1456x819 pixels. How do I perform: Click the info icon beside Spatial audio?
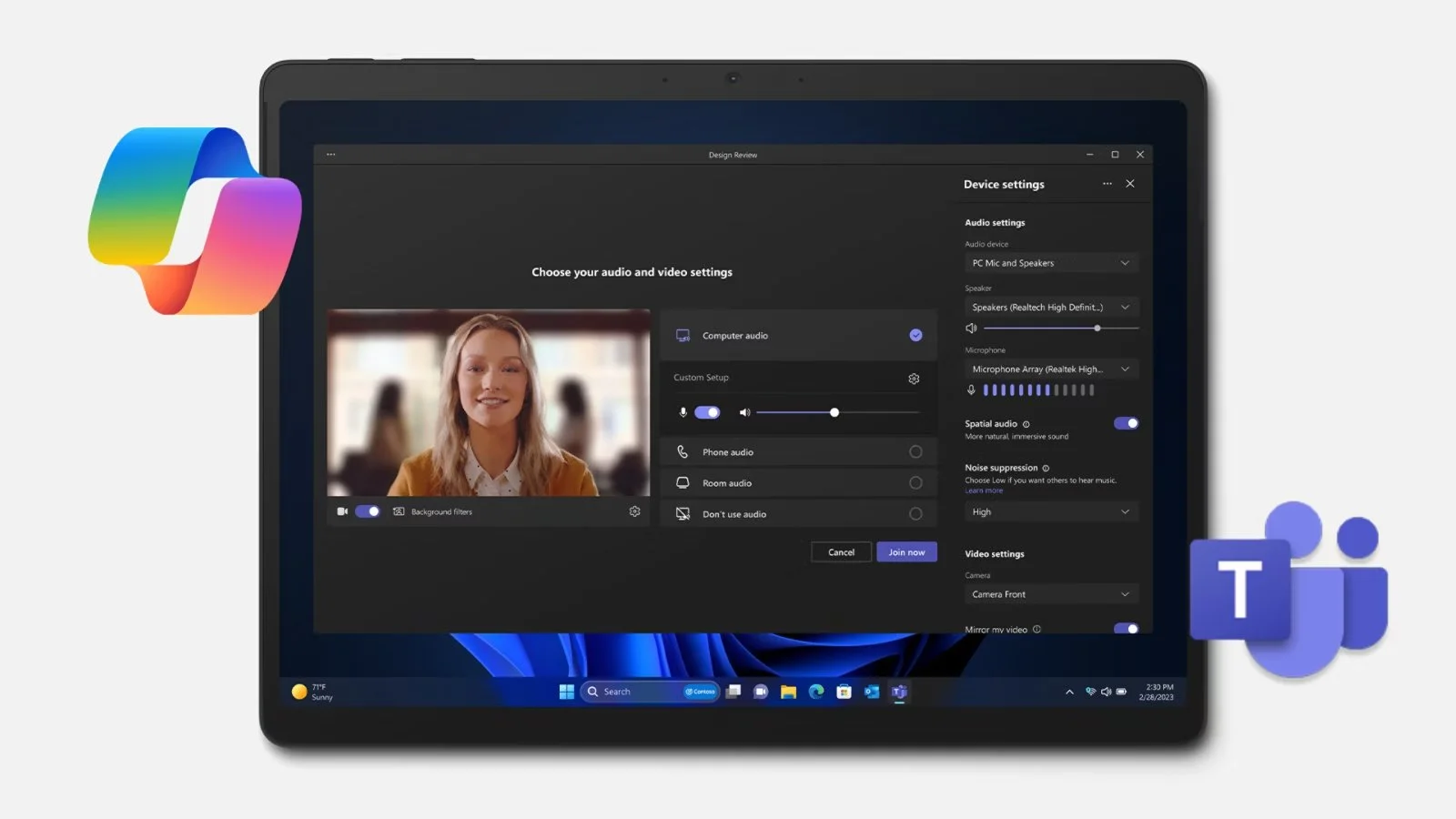[1026, 424]
